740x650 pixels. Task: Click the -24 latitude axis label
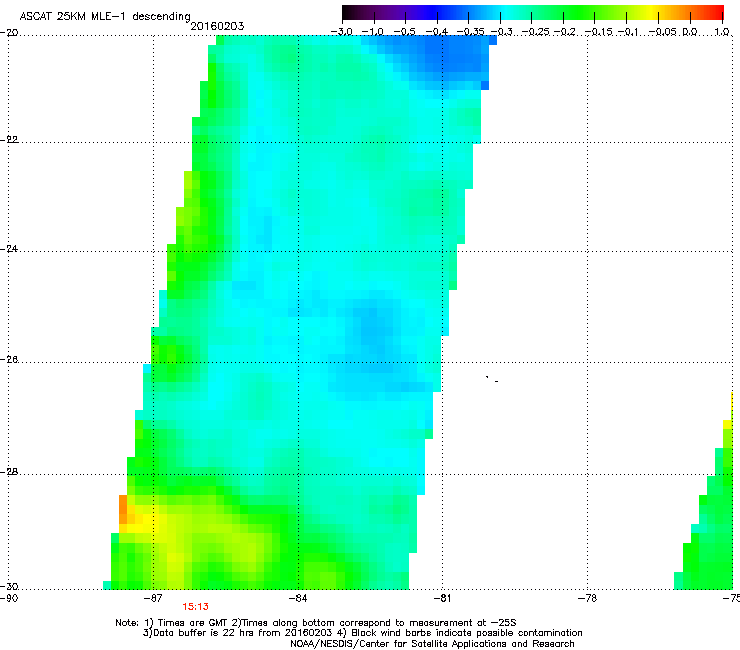click(9, 249)
